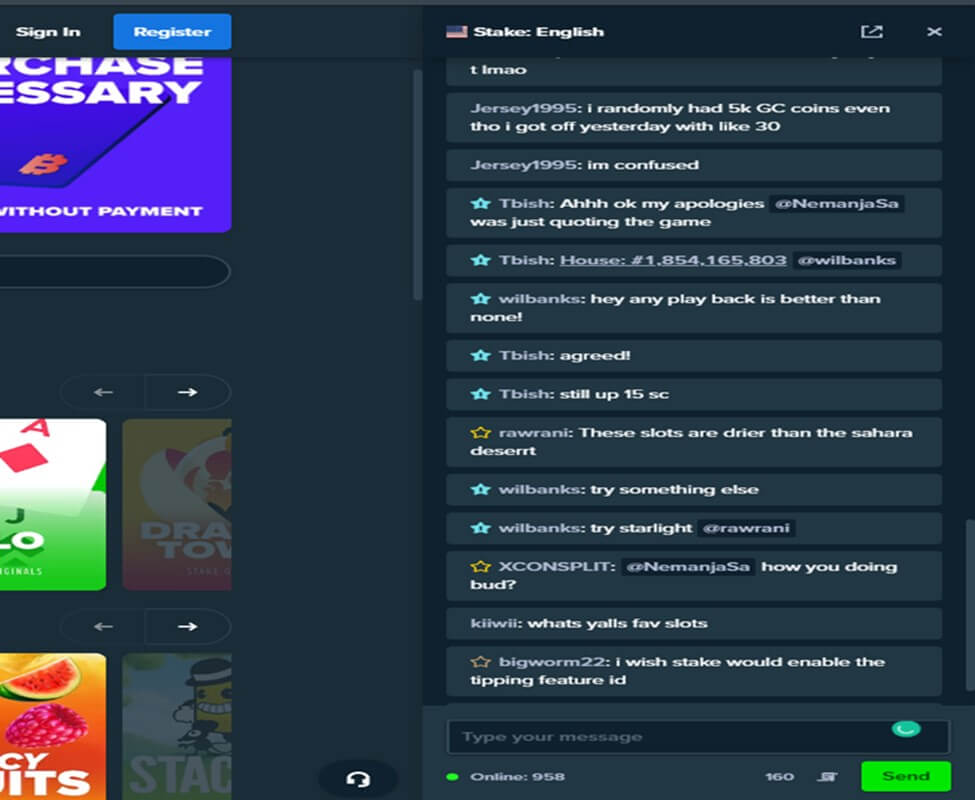
Task: Click message 'whats yalls fav slots'
Action: 693,623
